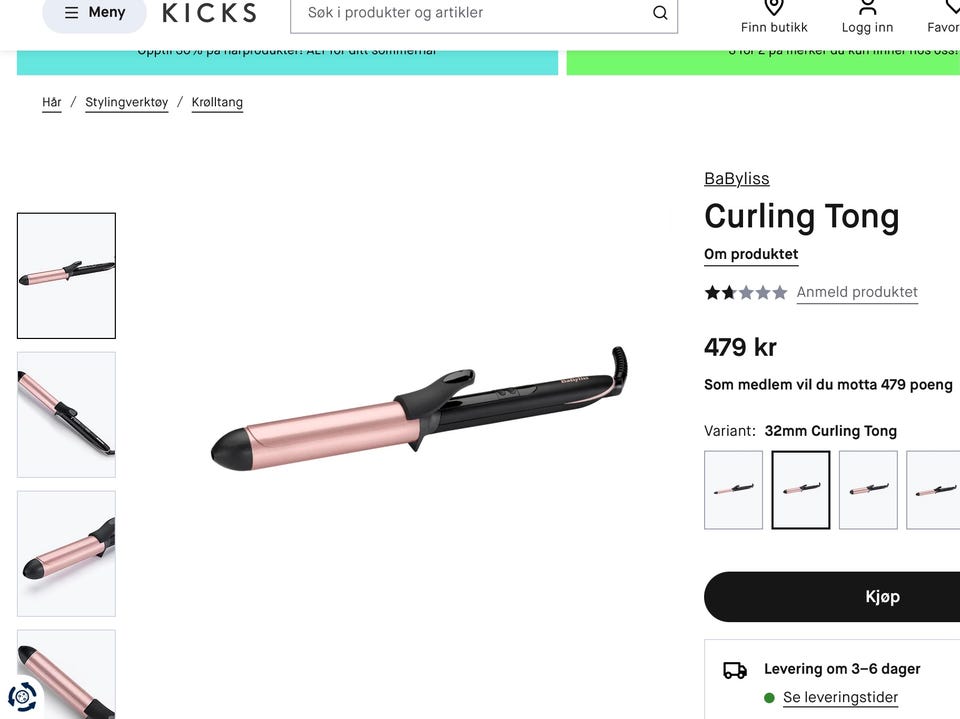This screenshot has height=719, width=960.
Task: Open the Stylingverktøy breadcrumb link
Action: tap(127, 102)
